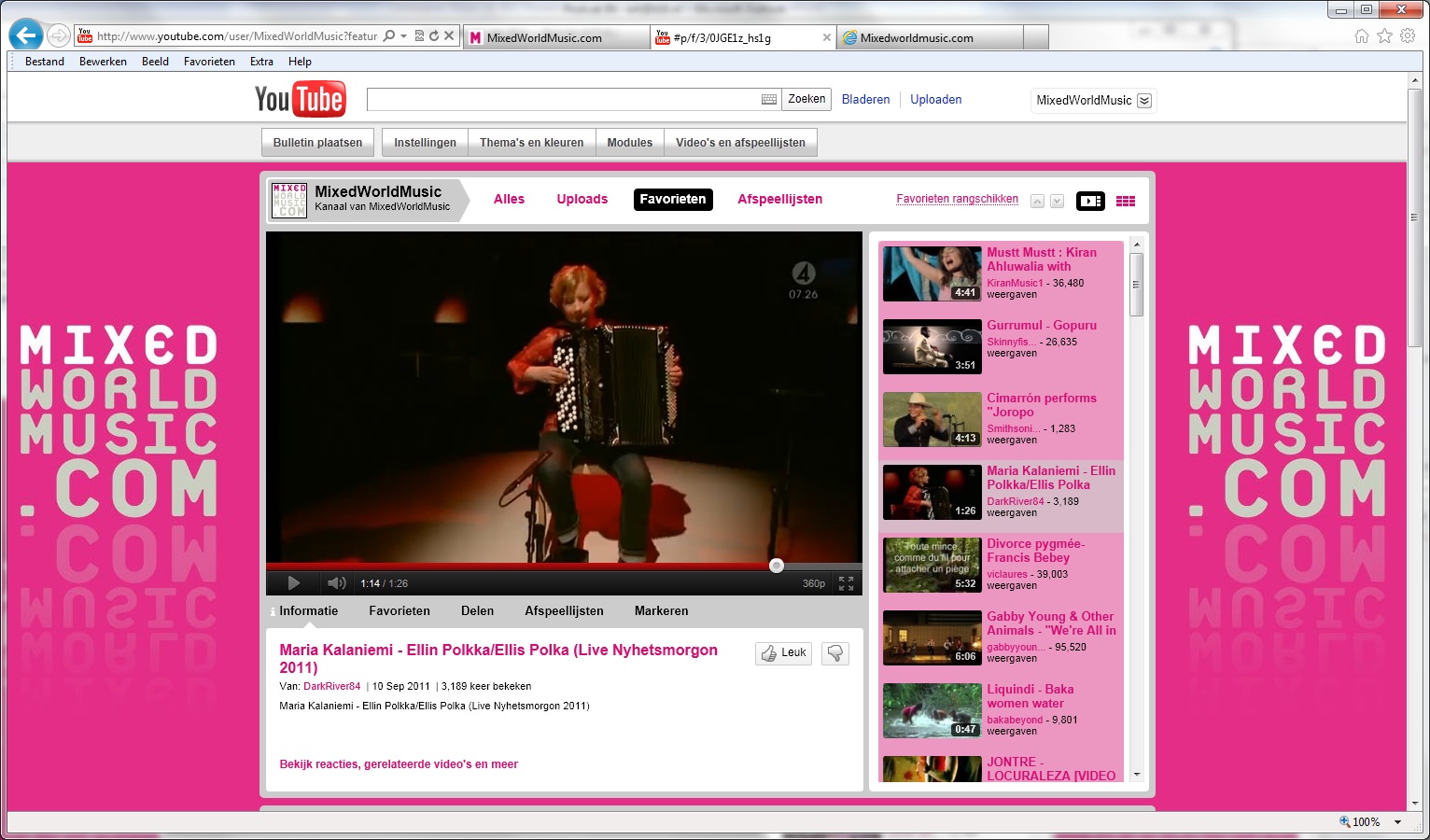This screenshot has width=1430, height=840.
Task: Click the Bladeren link
Action: point(865,100)
